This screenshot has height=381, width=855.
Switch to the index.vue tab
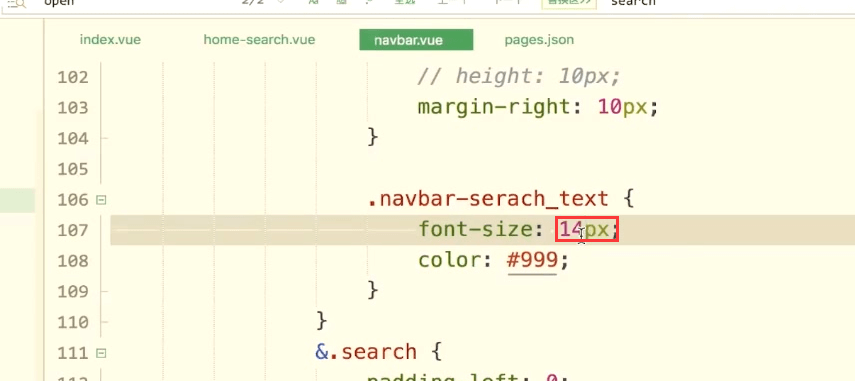[x=110, y=40]
